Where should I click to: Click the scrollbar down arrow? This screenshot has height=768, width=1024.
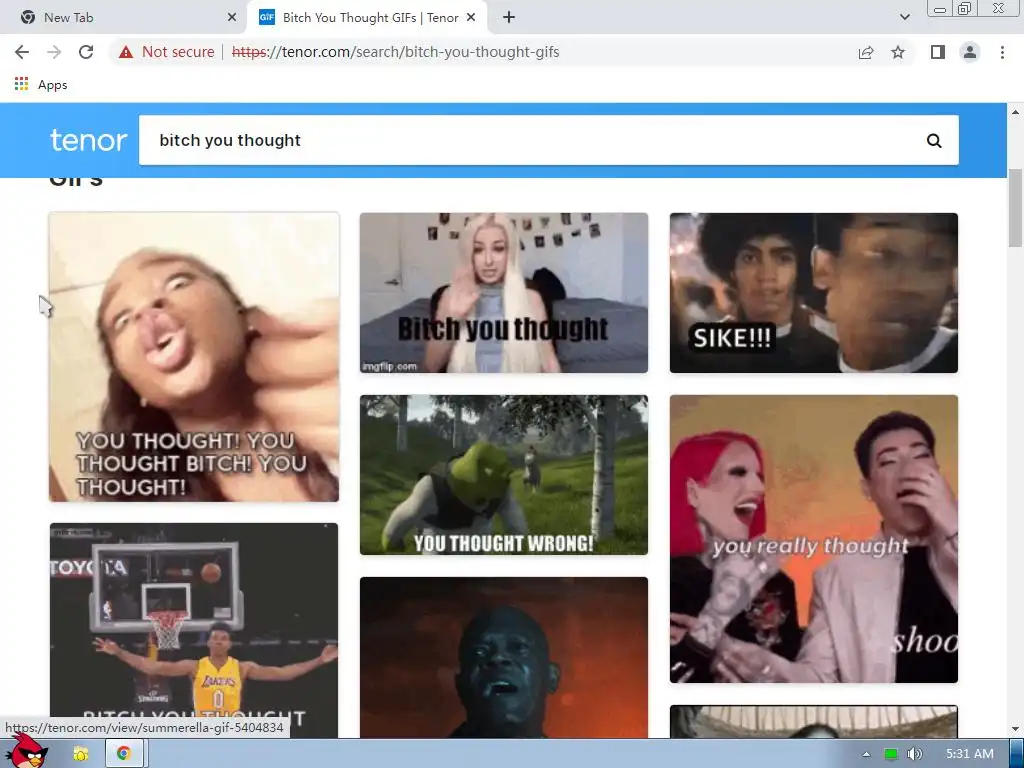pos(1015,729)
